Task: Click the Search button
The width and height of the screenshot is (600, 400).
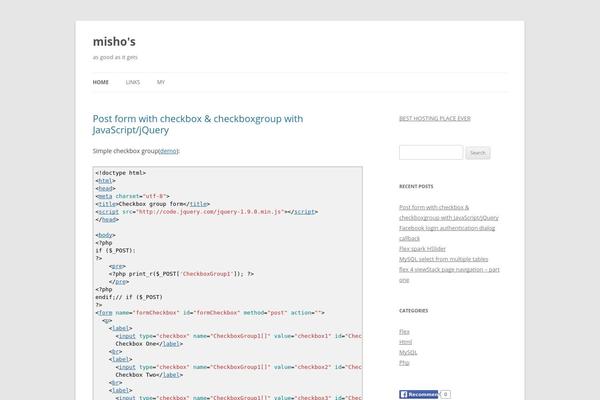Action: (478, 153)
